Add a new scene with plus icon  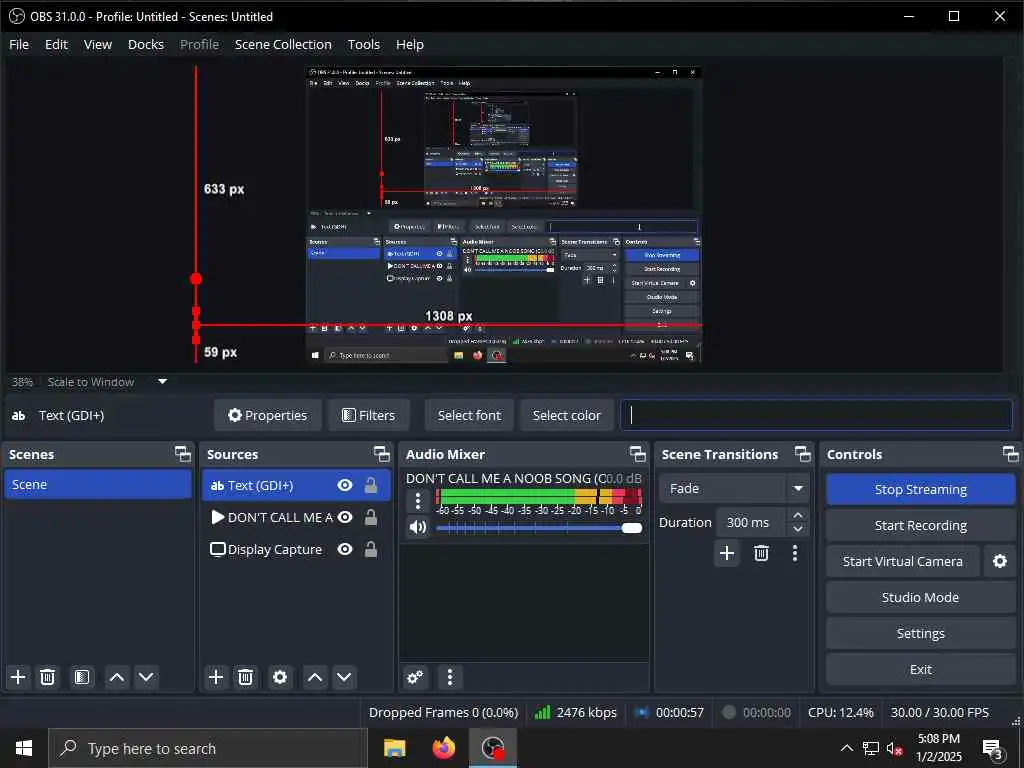click(18, 677)
